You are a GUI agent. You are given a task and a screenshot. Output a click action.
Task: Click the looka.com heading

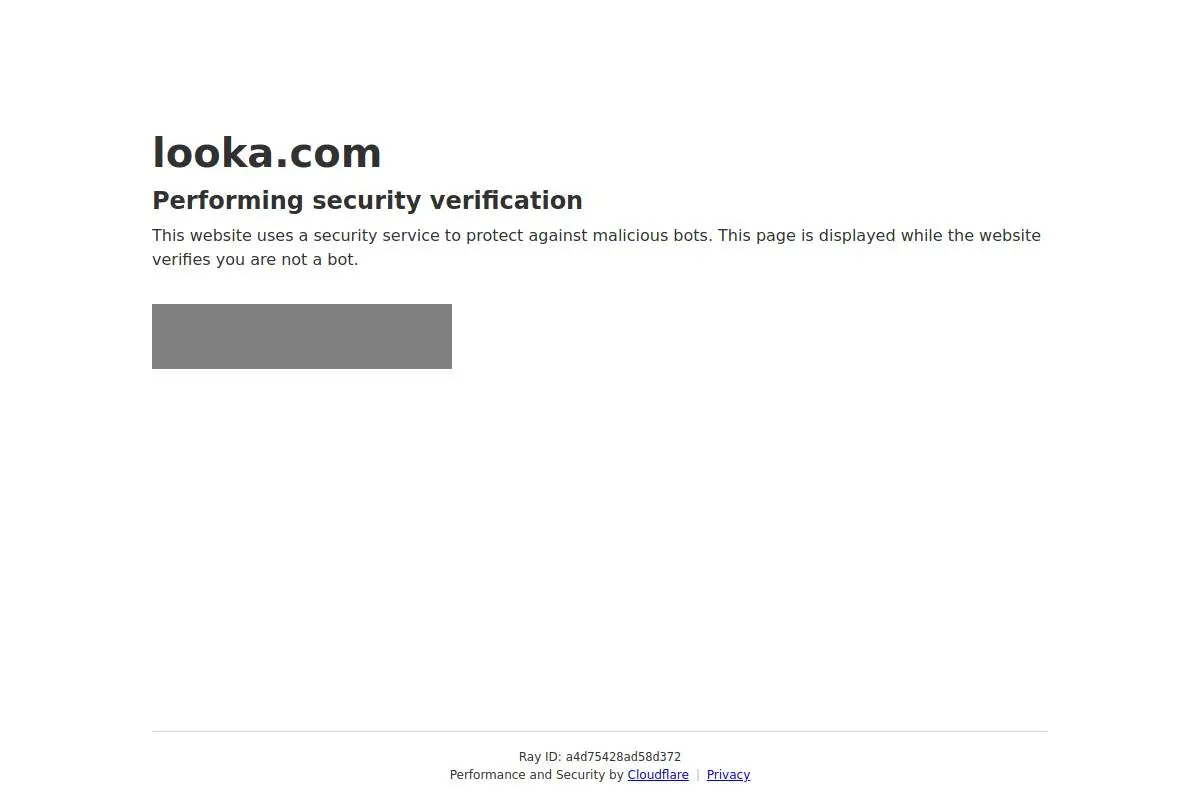coord(267,153)
